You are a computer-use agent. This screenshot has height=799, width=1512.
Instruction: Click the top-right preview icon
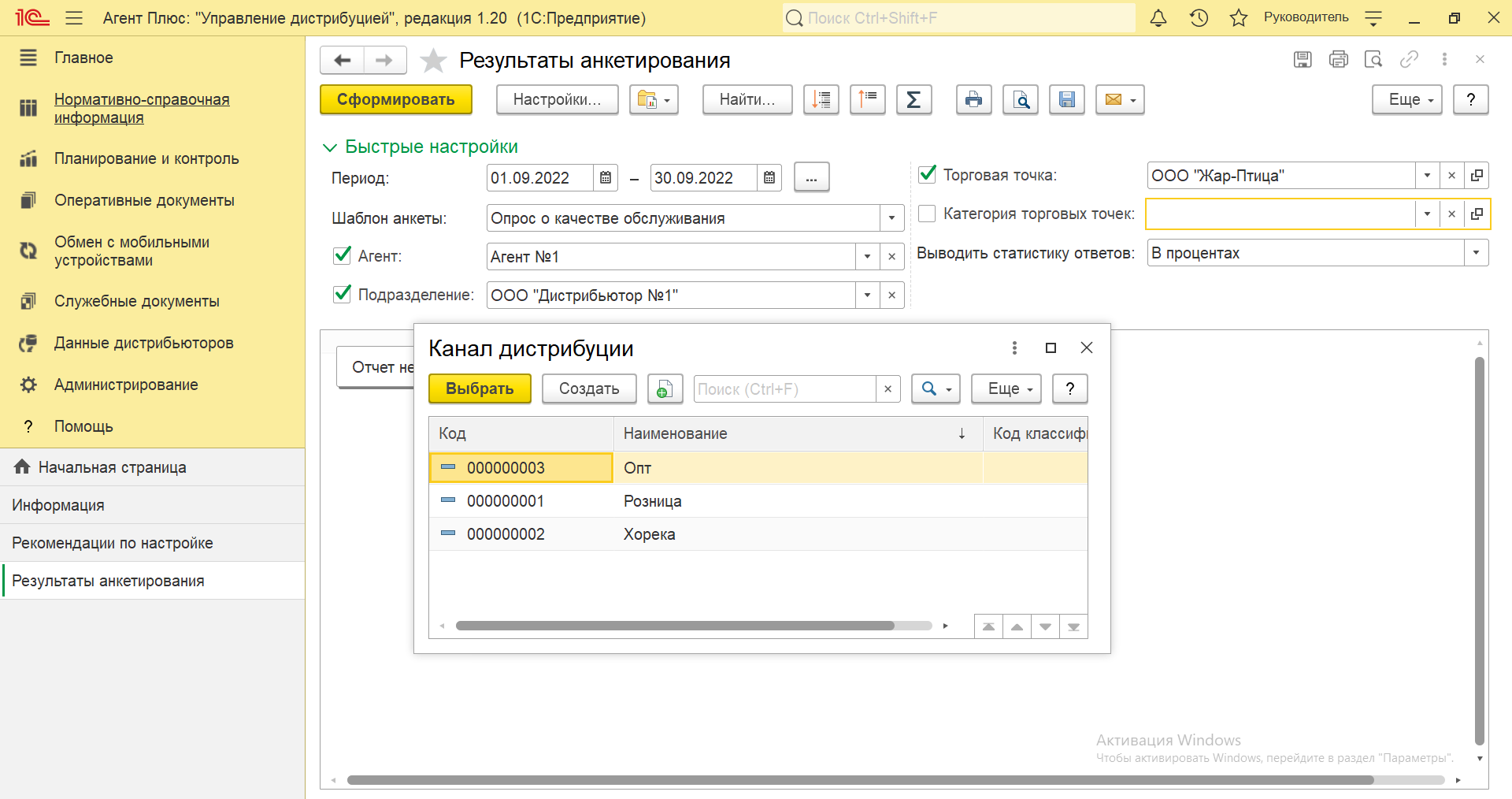[x=1373, y=59]
